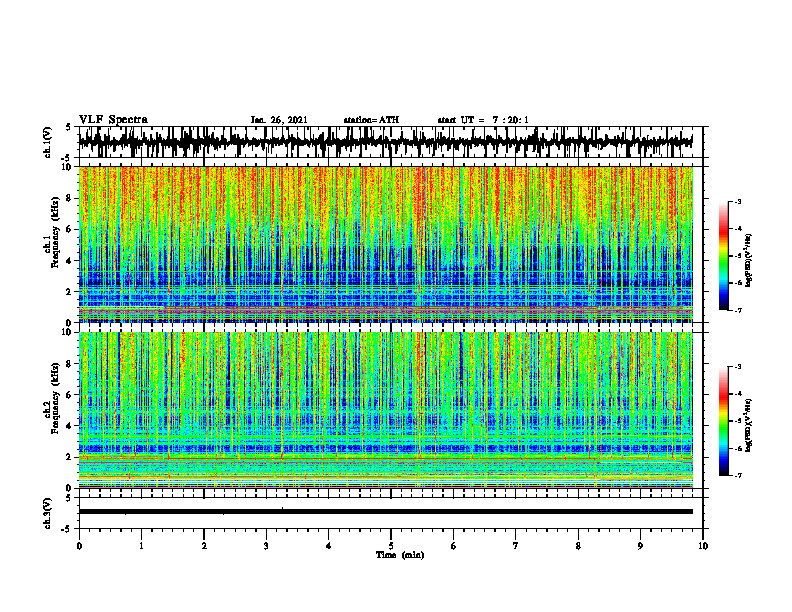Click the ch.1(V) axis upper "5" tick label
This screenshot has height=612, width=792.
coord(68,128)
